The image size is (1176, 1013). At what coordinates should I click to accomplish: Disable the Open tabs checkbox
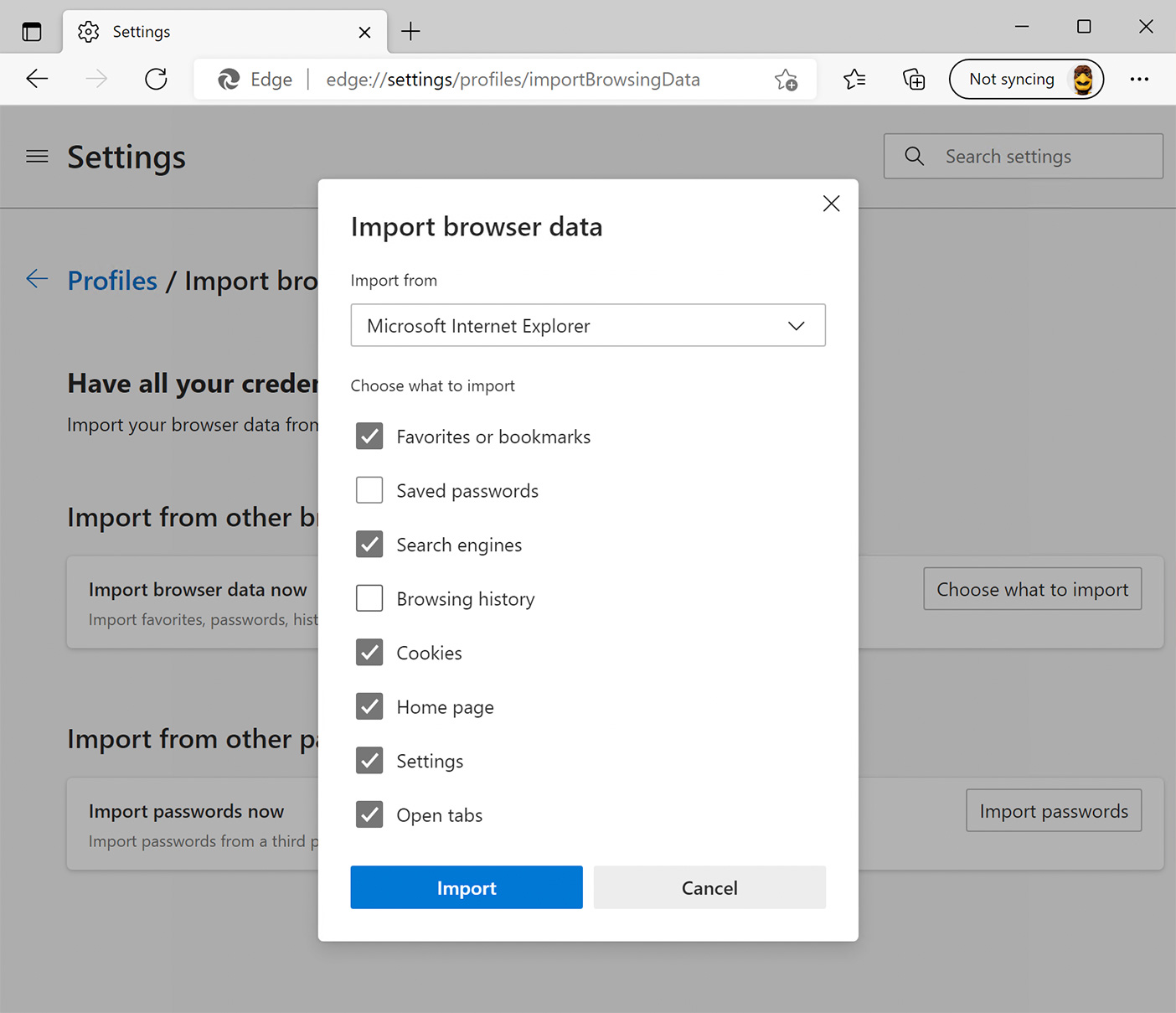[369, 814]
